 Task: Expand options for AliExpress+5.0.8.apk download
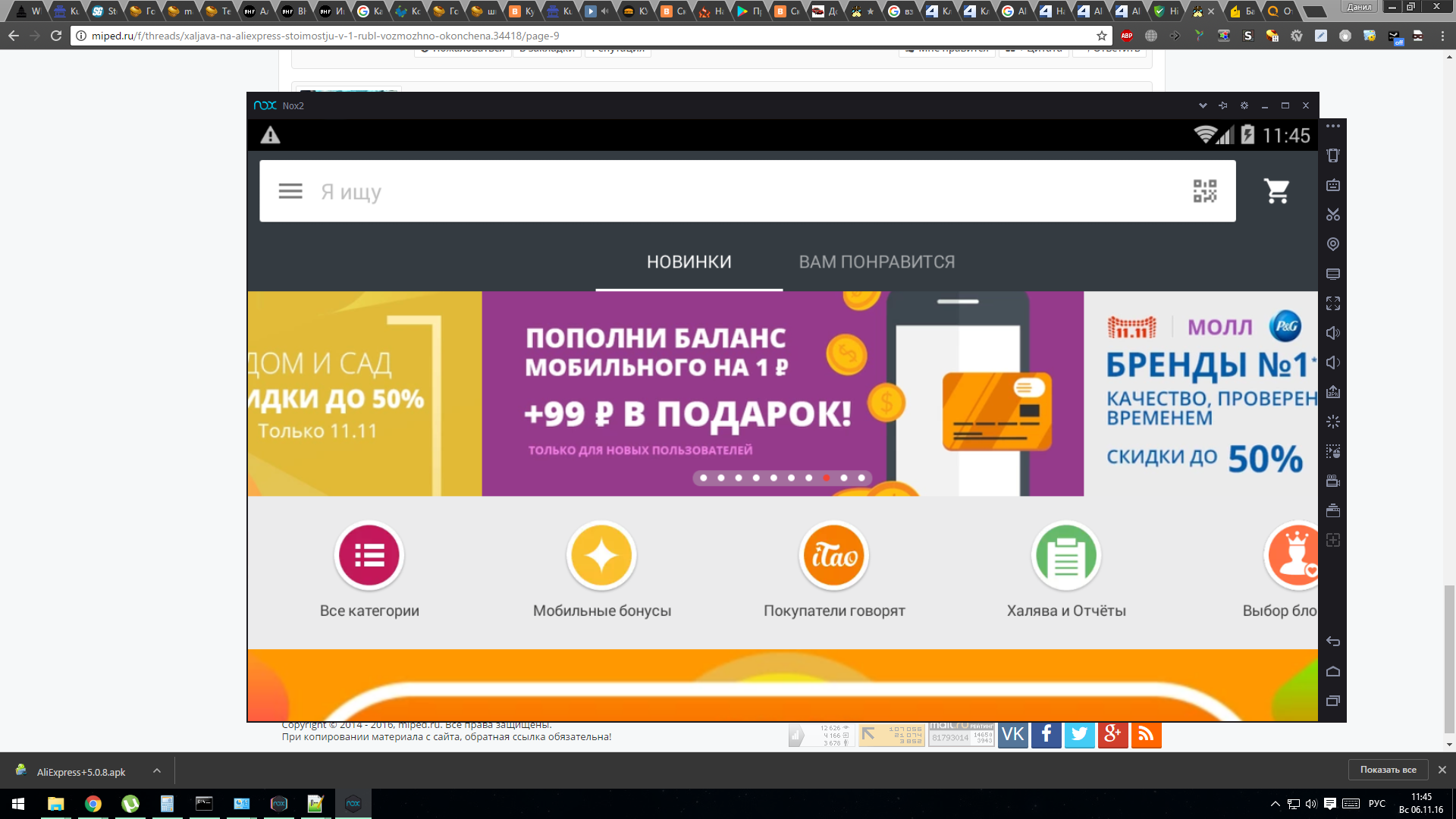pyautogui.click(x=157, y=771)
